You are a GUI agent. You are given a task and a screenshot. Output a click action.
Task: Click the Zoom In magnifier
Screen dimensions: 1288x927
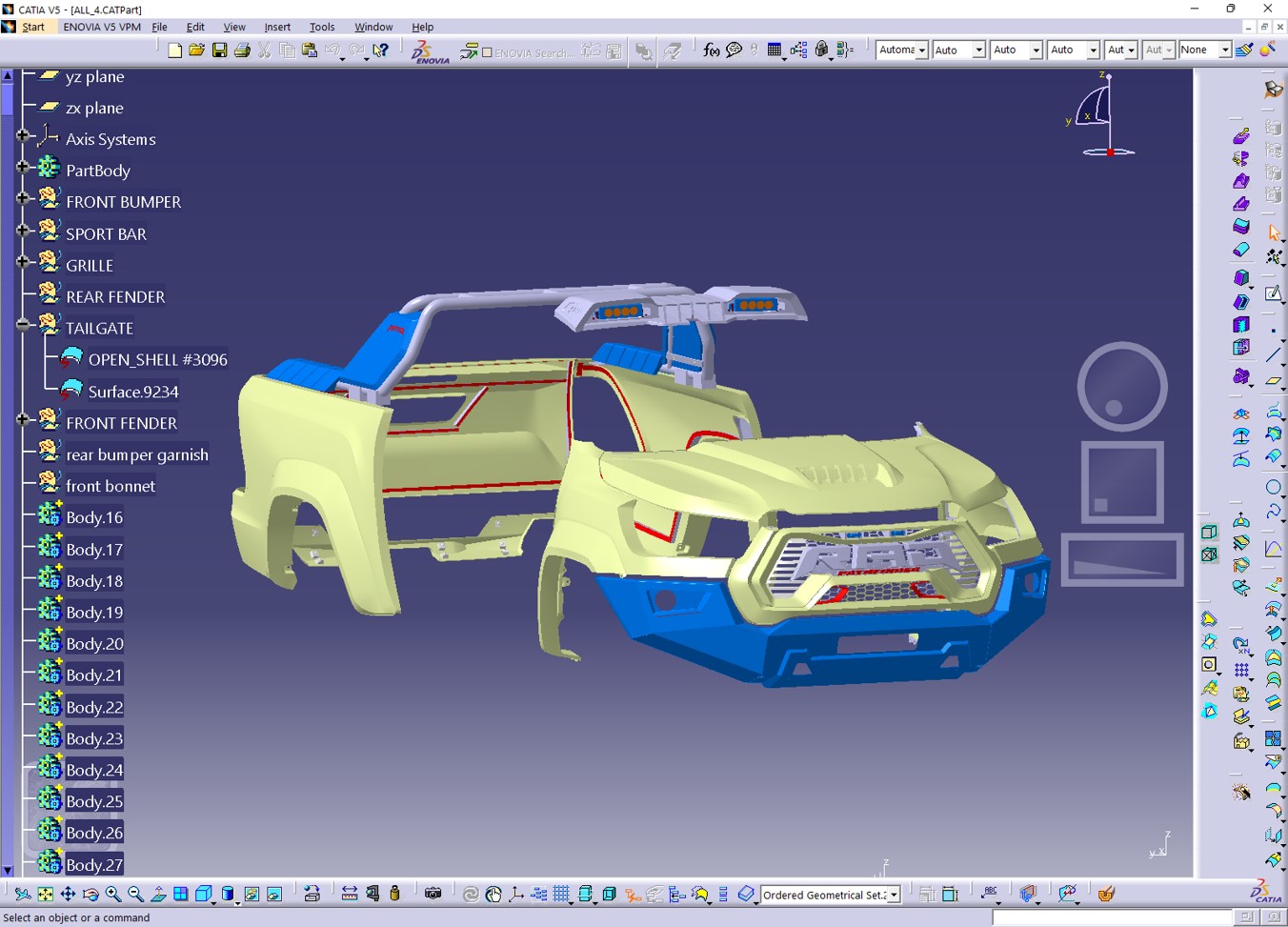point(113,894)
